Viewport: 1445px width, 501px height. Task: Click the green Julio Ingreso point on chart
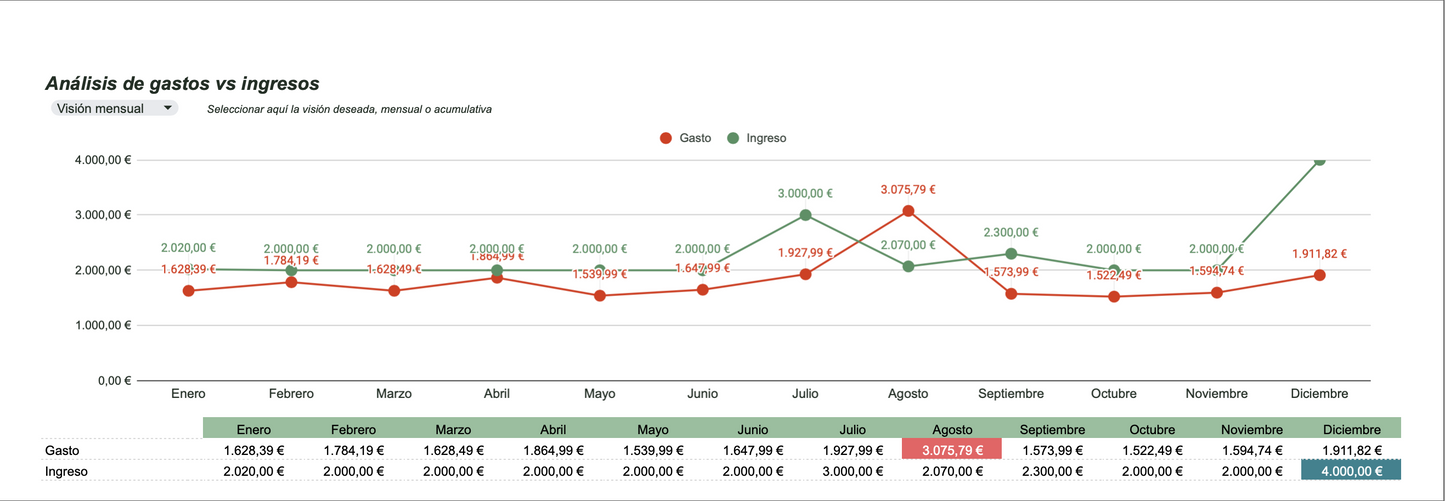pyautogui.click(x=805, y=215)
